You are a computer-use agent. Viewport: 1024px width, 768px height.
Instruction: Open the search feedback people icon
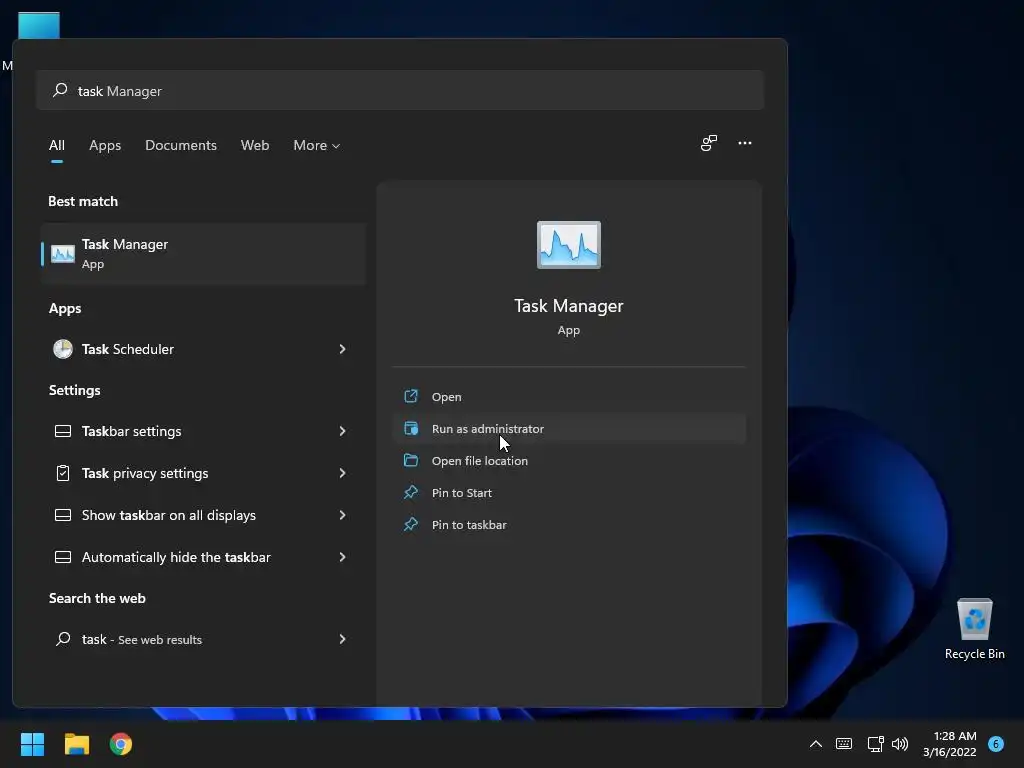pos(709,143)
